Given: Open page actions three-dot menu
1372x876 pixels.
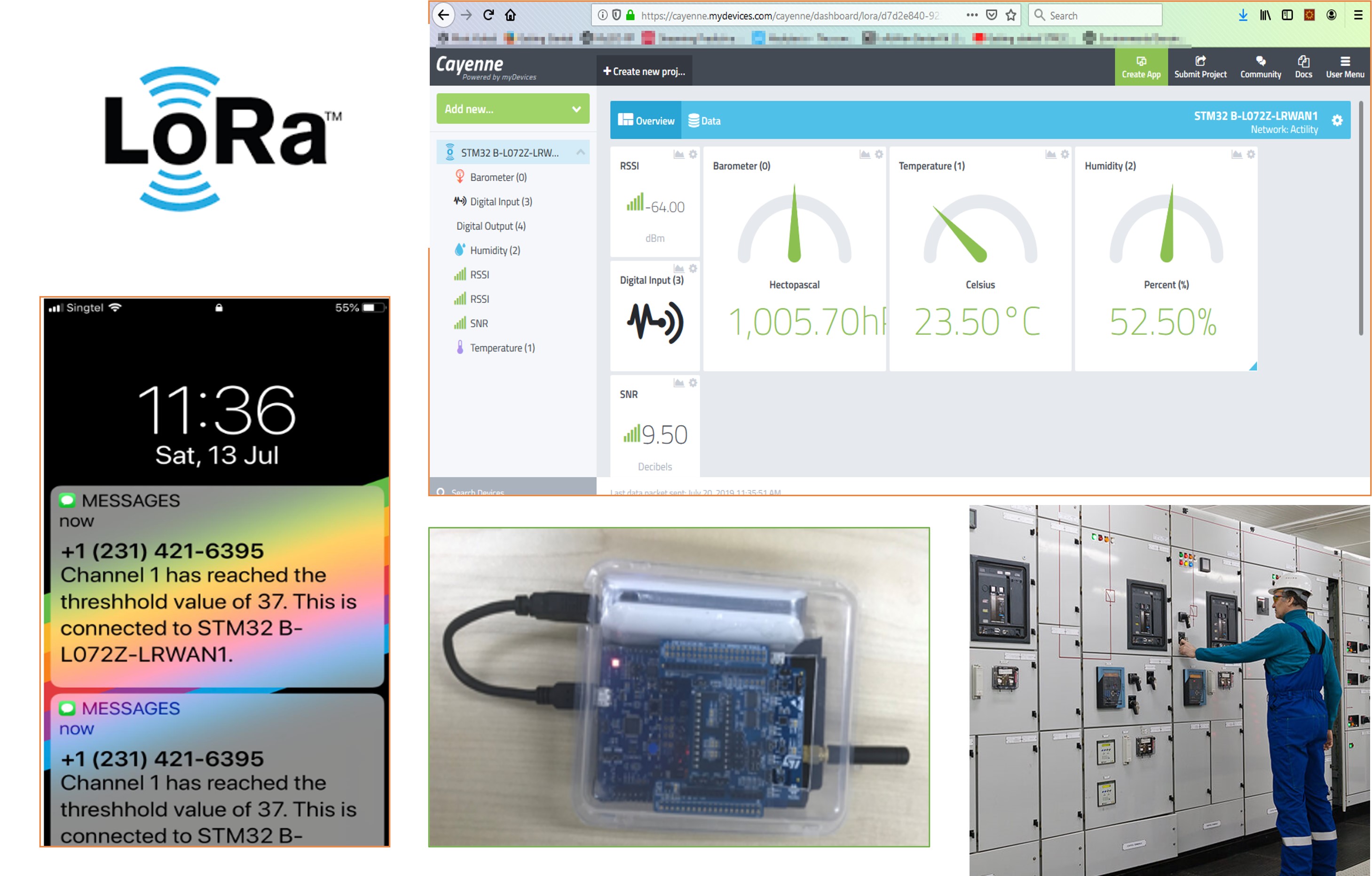Looking at the screenshot, I should point(972,15).
